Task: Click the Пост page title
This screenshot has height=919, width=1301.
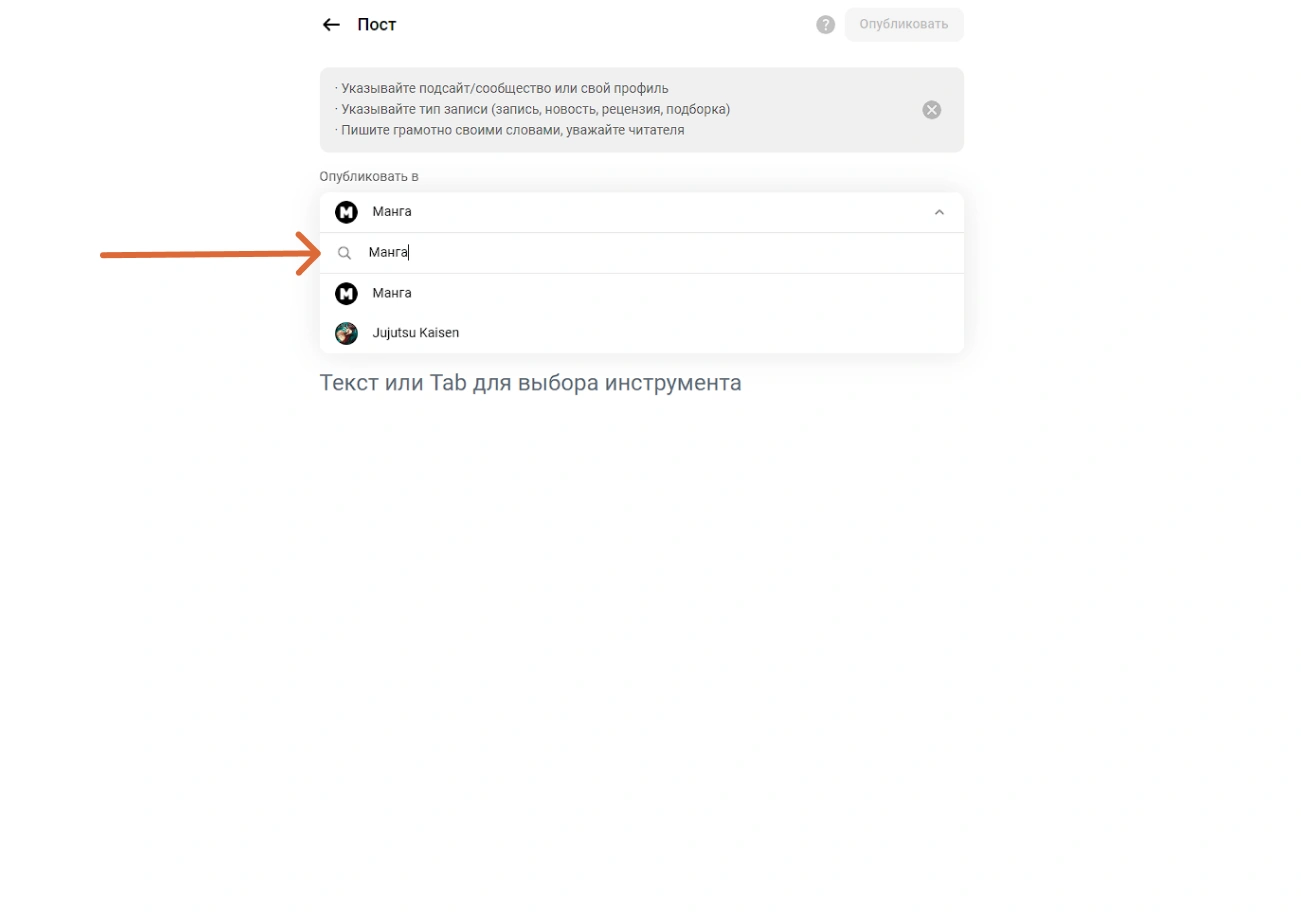Action: pos(377,25)
